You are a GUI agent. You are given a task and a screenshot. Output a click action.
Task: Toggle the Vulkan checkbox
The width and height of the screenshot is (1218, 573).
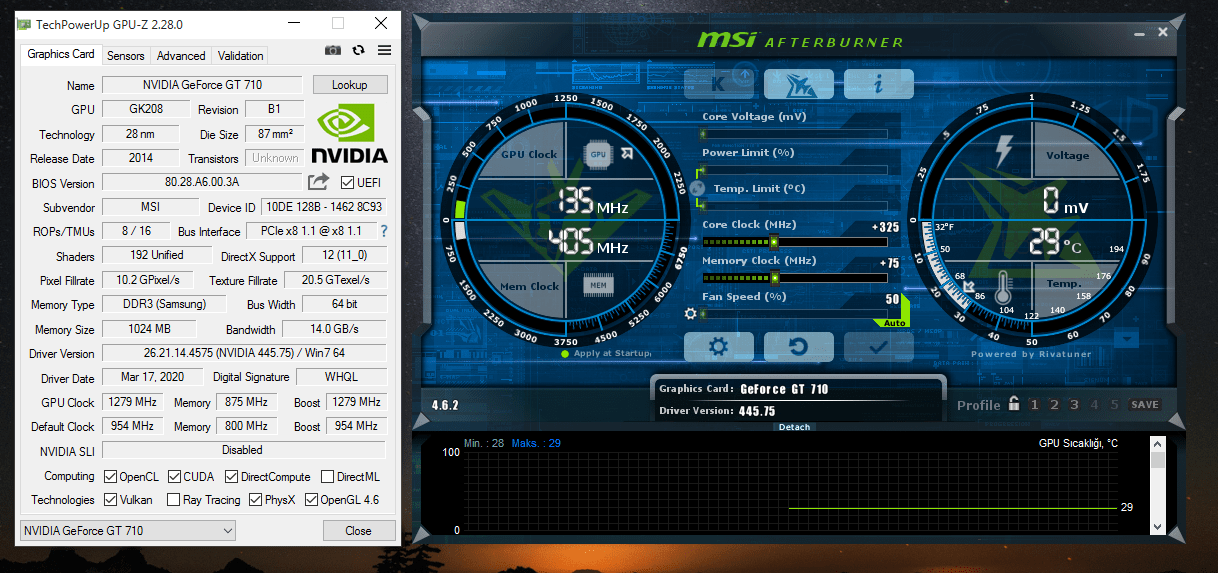point(112,500)
